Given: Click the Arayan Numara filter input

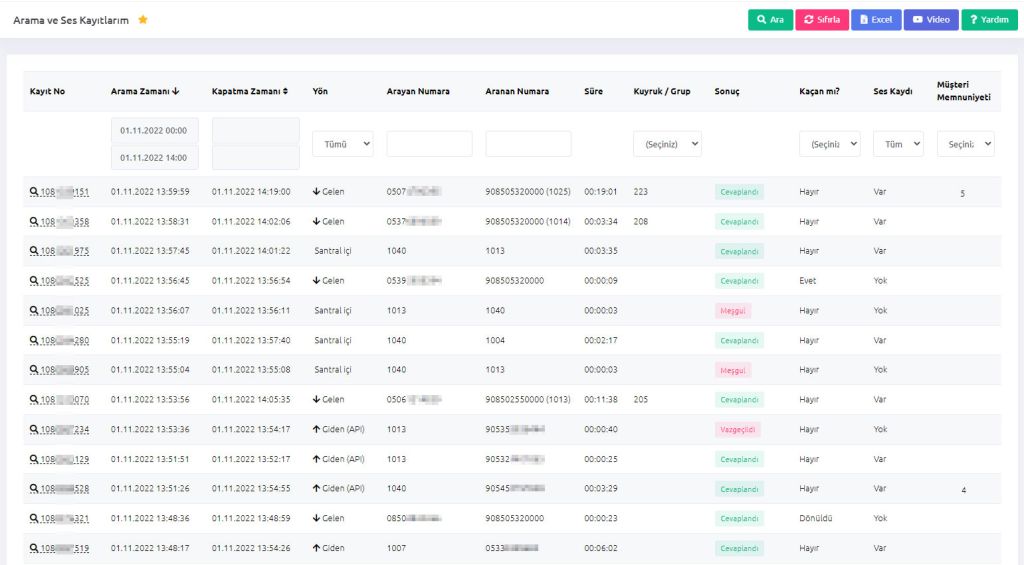Looking at the screenshot, I should (429, 144).
